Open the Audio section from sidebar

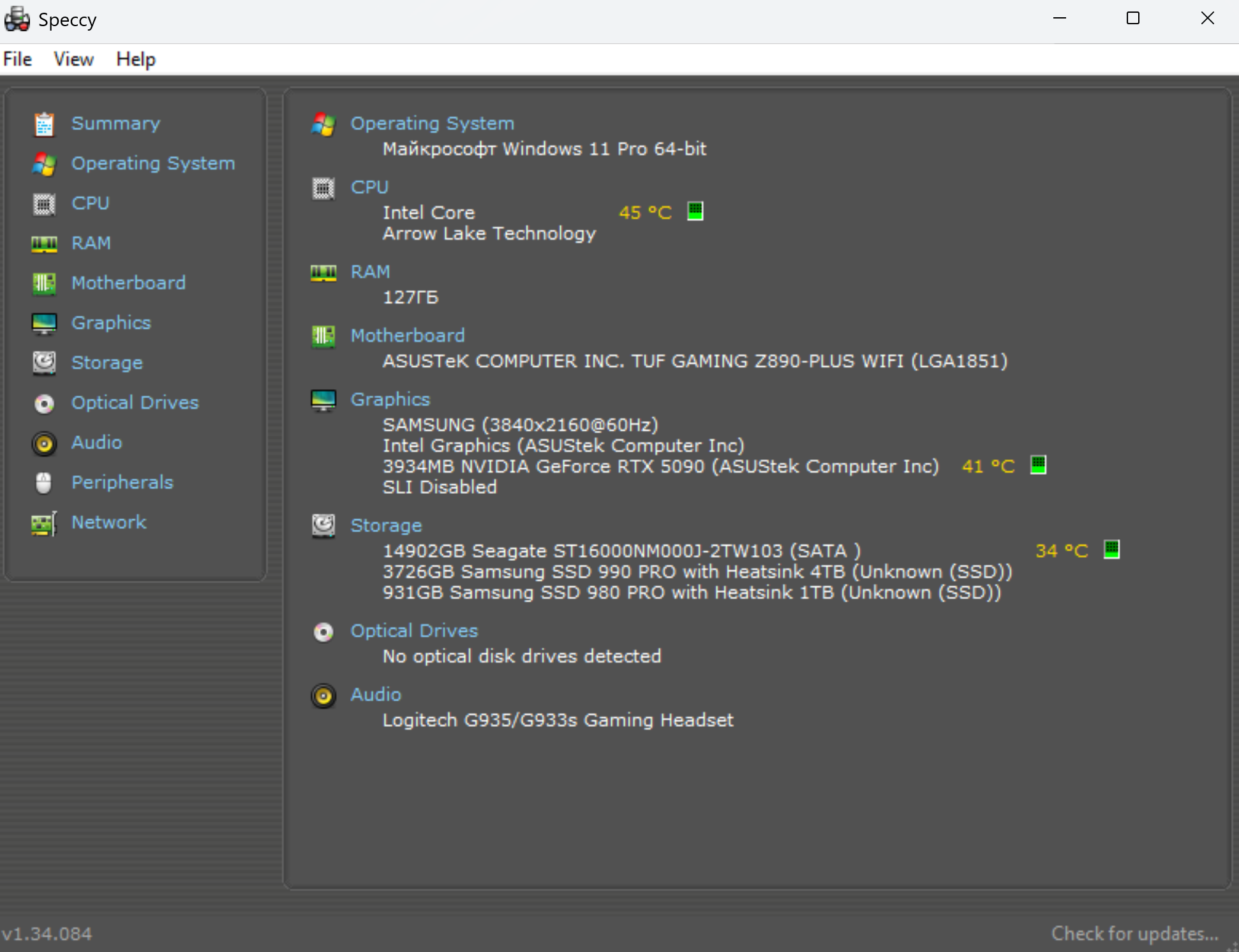97,443
